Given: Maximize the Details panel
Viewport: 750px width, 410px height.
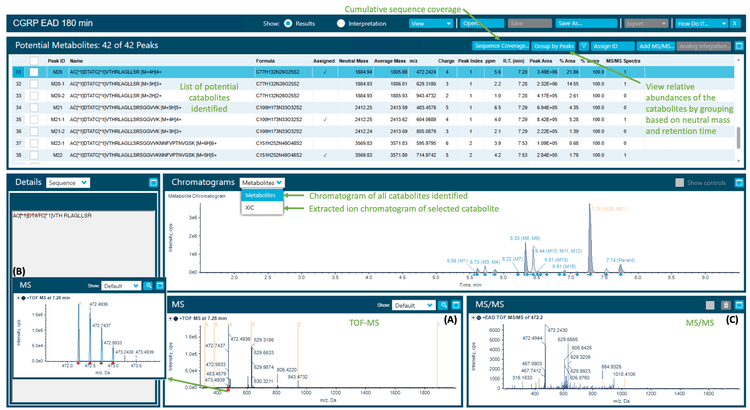Looking at the screenshot, I should (x=153, y=183).
